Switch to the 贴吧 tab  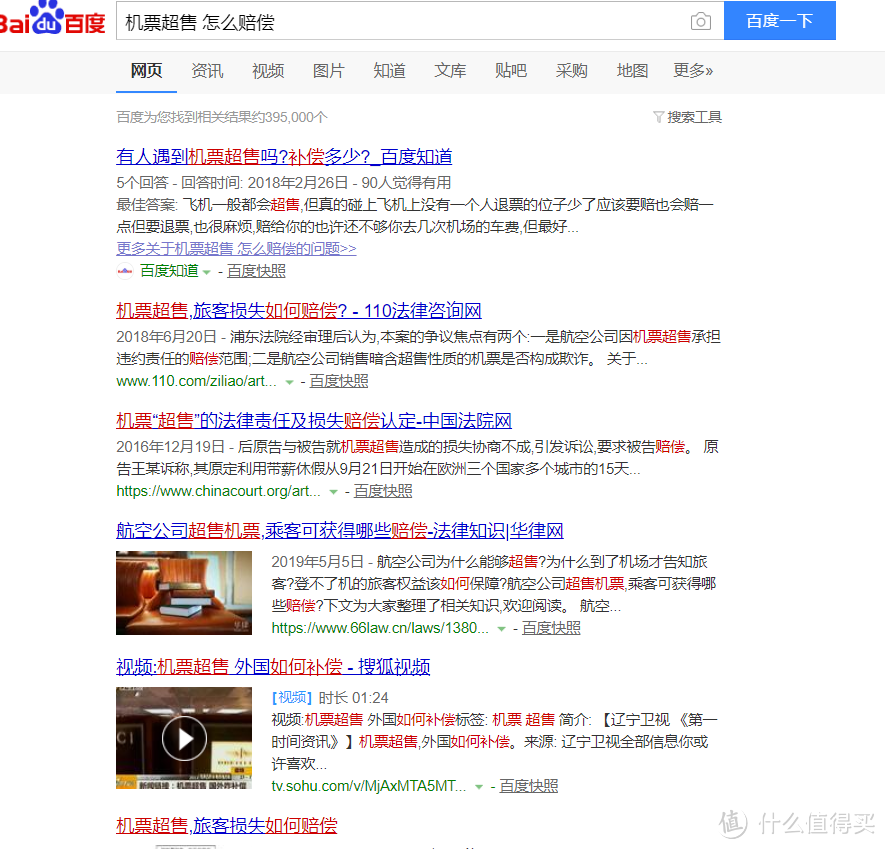(x=511, y=71)
